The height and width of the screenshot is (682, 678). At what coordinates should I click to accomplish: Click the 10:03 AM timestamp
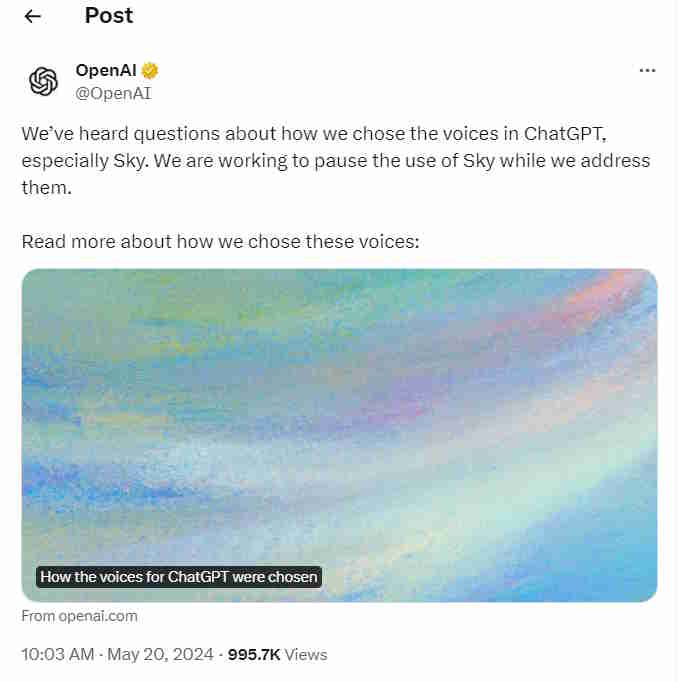58,654
